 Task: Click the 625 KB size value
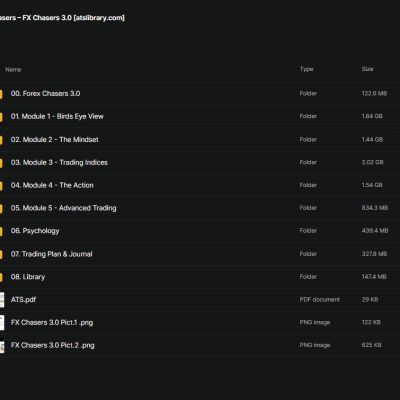372,345
